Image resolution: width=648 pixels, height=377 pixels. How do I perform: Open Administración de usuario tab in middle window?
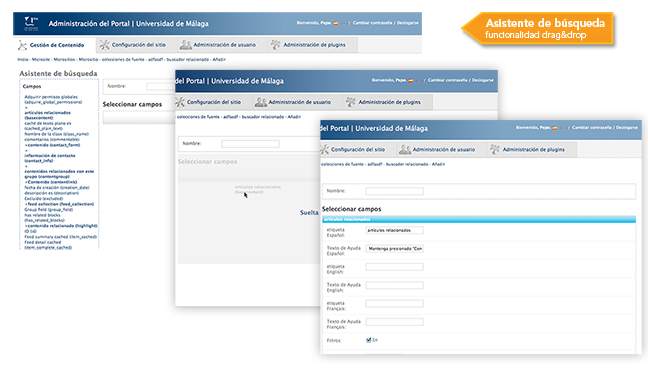coord(293,102)
